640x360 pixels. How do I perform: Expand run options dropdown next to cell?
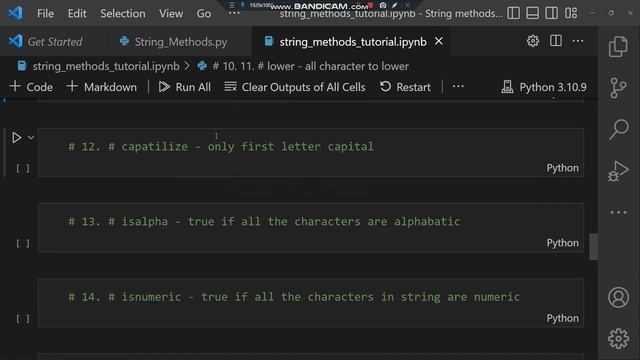tap(31, 138)
